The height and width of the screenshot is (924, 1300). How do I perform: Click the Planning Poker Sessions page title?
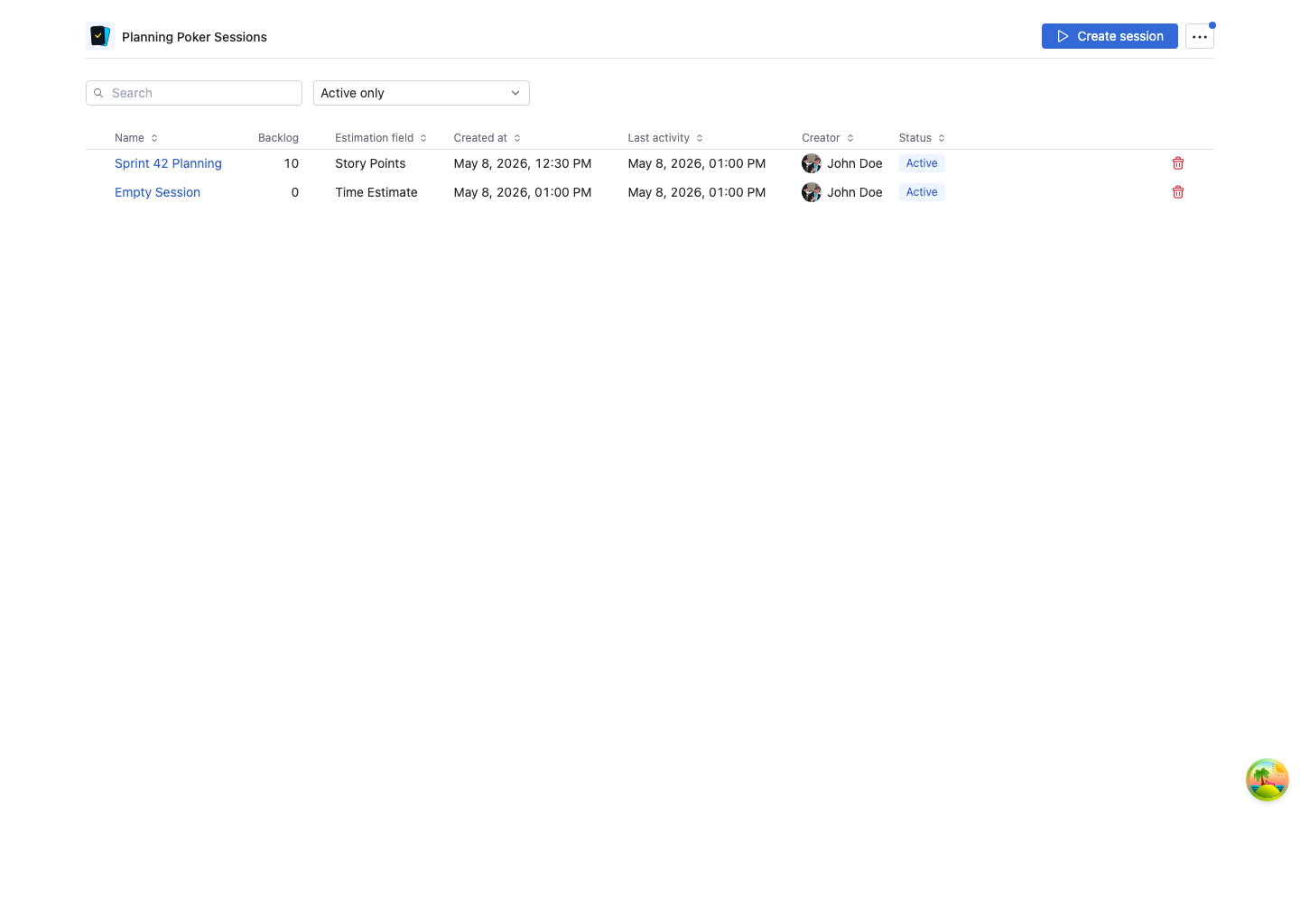194,37
